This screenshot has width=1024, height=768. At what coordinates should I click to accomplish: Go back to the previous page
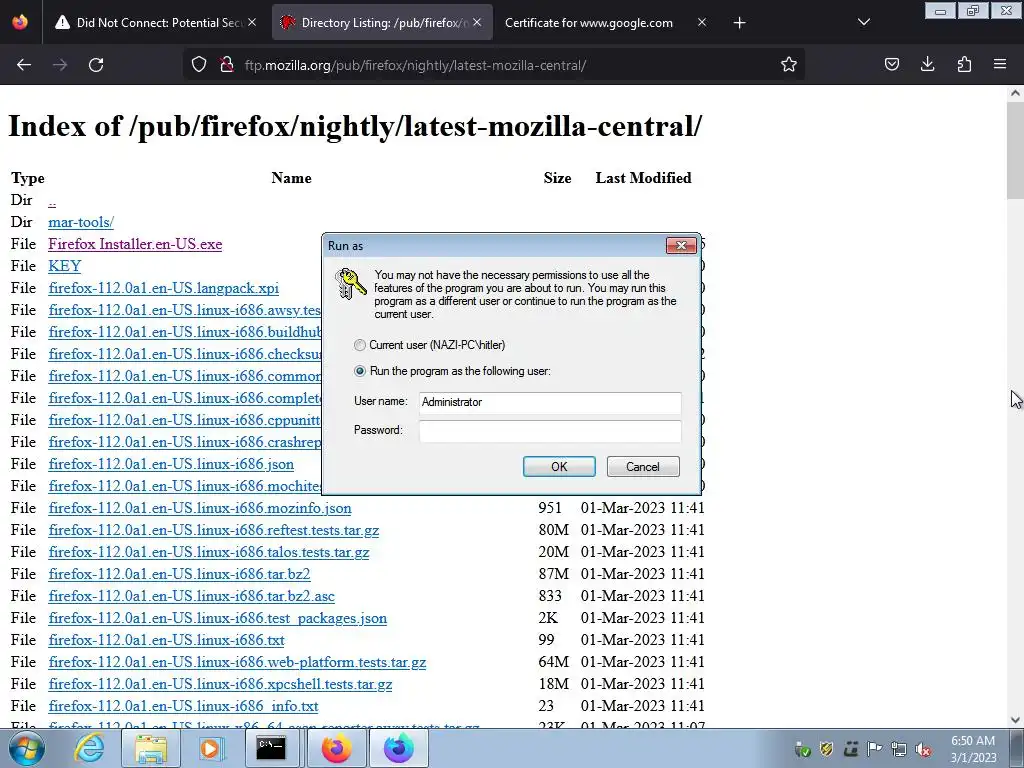pyautogui.click(x=24, y=65)
